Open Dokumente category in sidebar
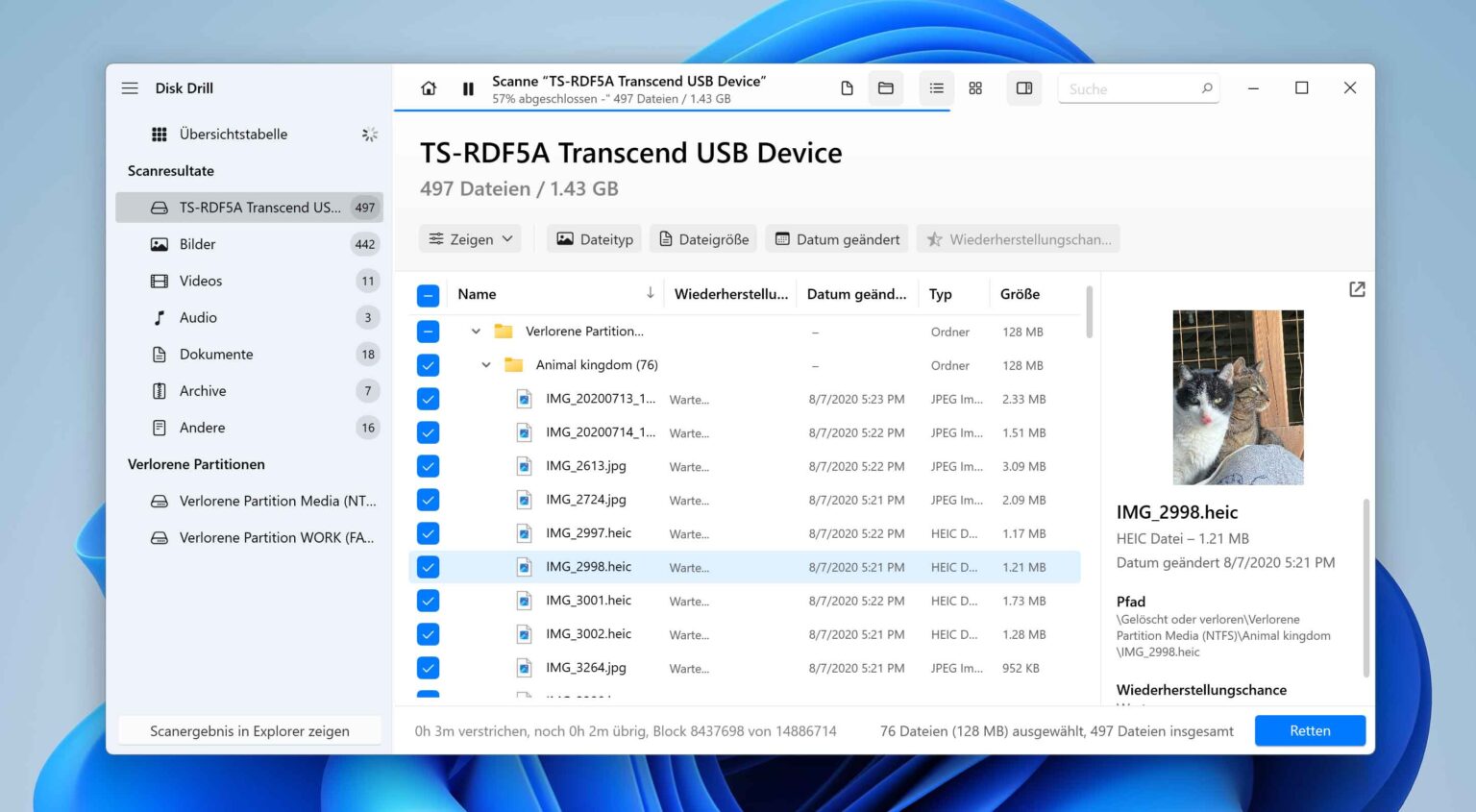The width and height of the screenshot is (1476, 812). 216,355
